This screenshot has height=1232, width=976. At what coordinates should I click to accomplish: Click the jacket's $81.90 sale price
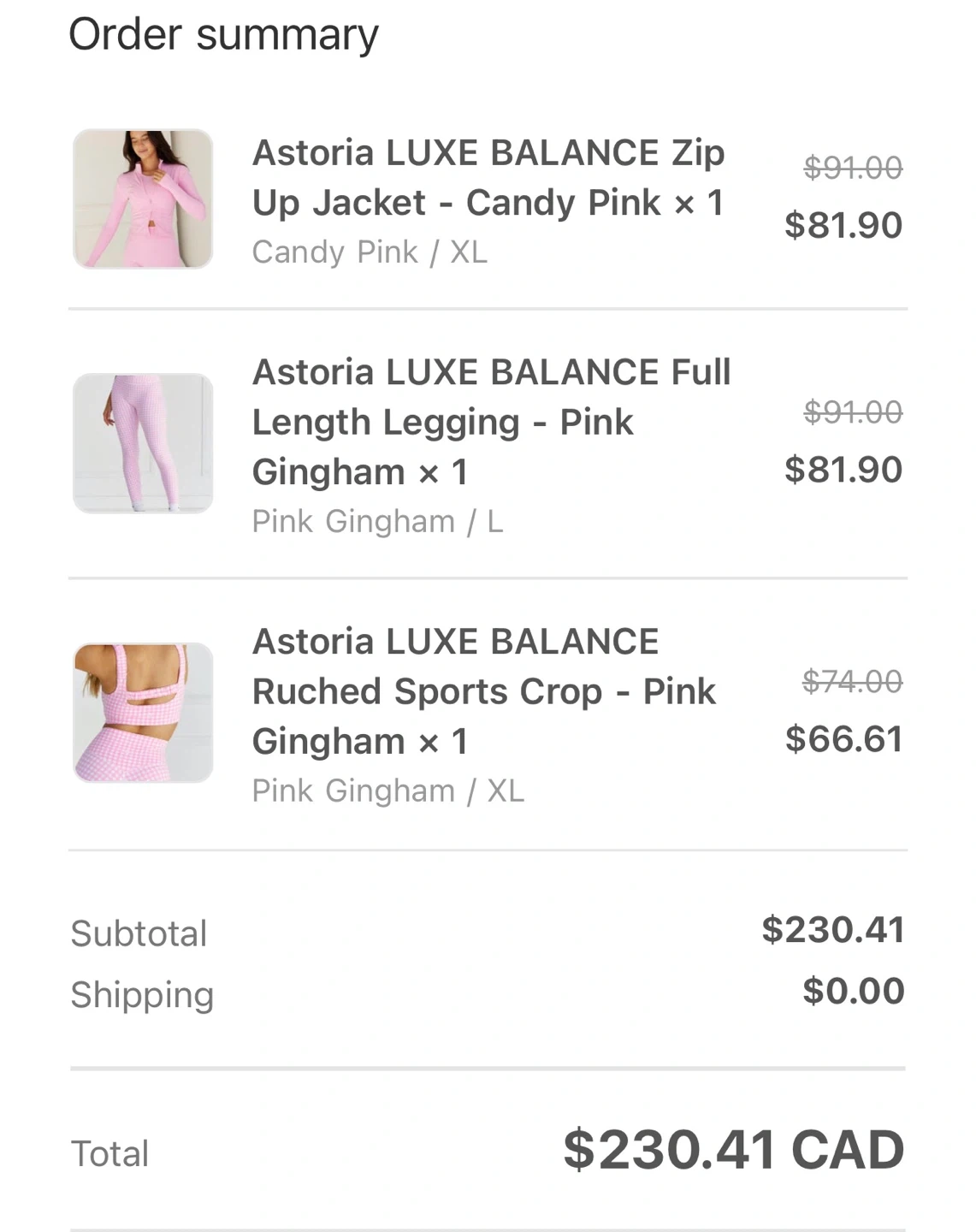[x=843, y=225]
